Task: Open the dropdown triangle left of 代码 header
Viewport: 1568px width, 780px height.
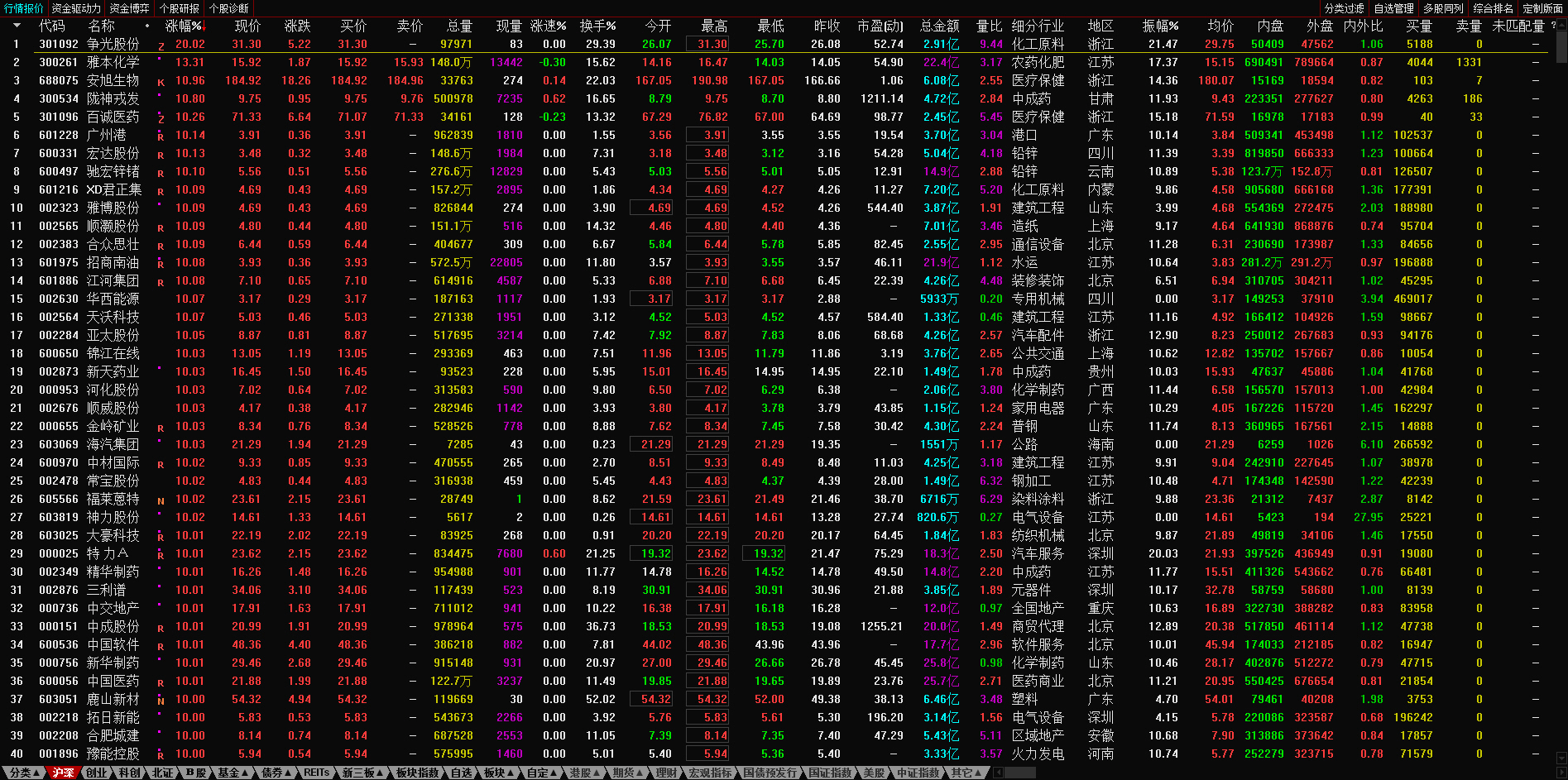Action: 17,26
